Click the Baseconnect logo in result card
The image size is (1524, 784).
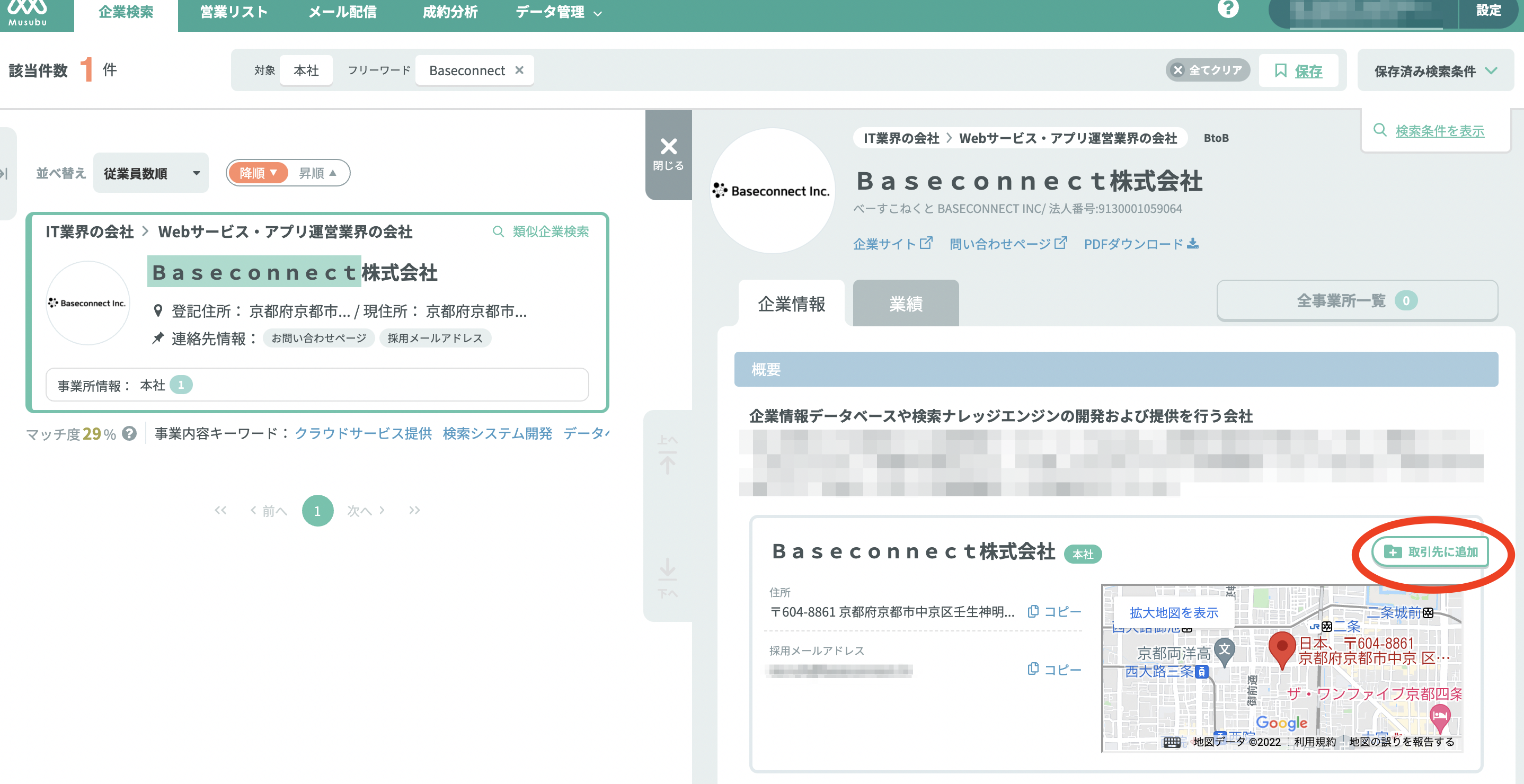[87, 302]
